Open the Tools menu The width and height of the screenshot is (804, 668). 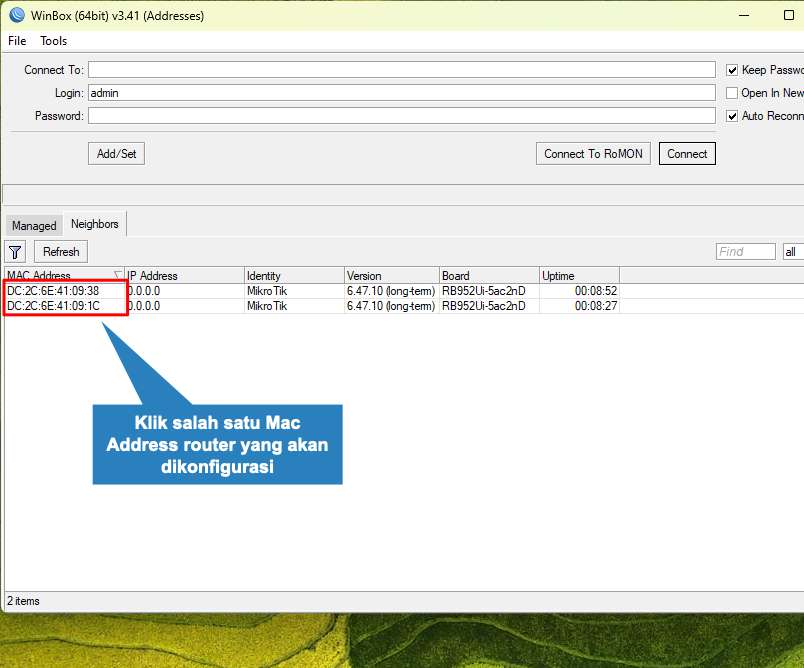[x=54, y=41]
